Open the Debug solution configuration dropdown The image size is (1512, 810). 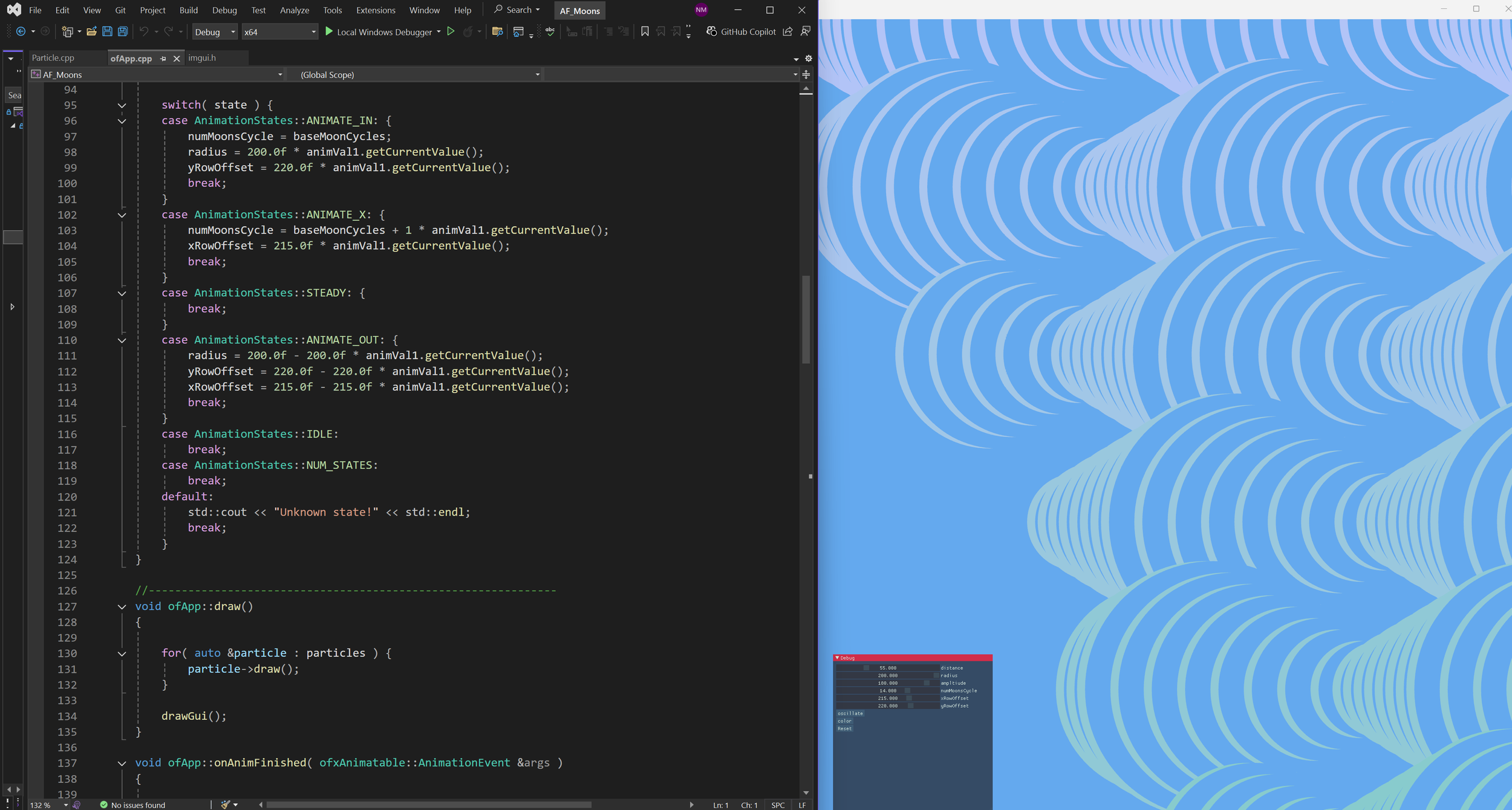[x=215, y=32]
